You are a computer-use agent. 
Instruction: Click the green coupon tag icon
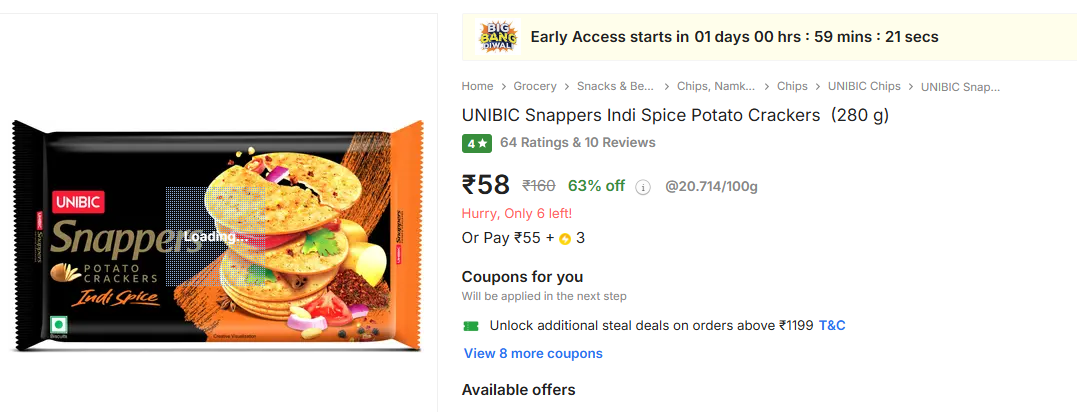(470, 326)
